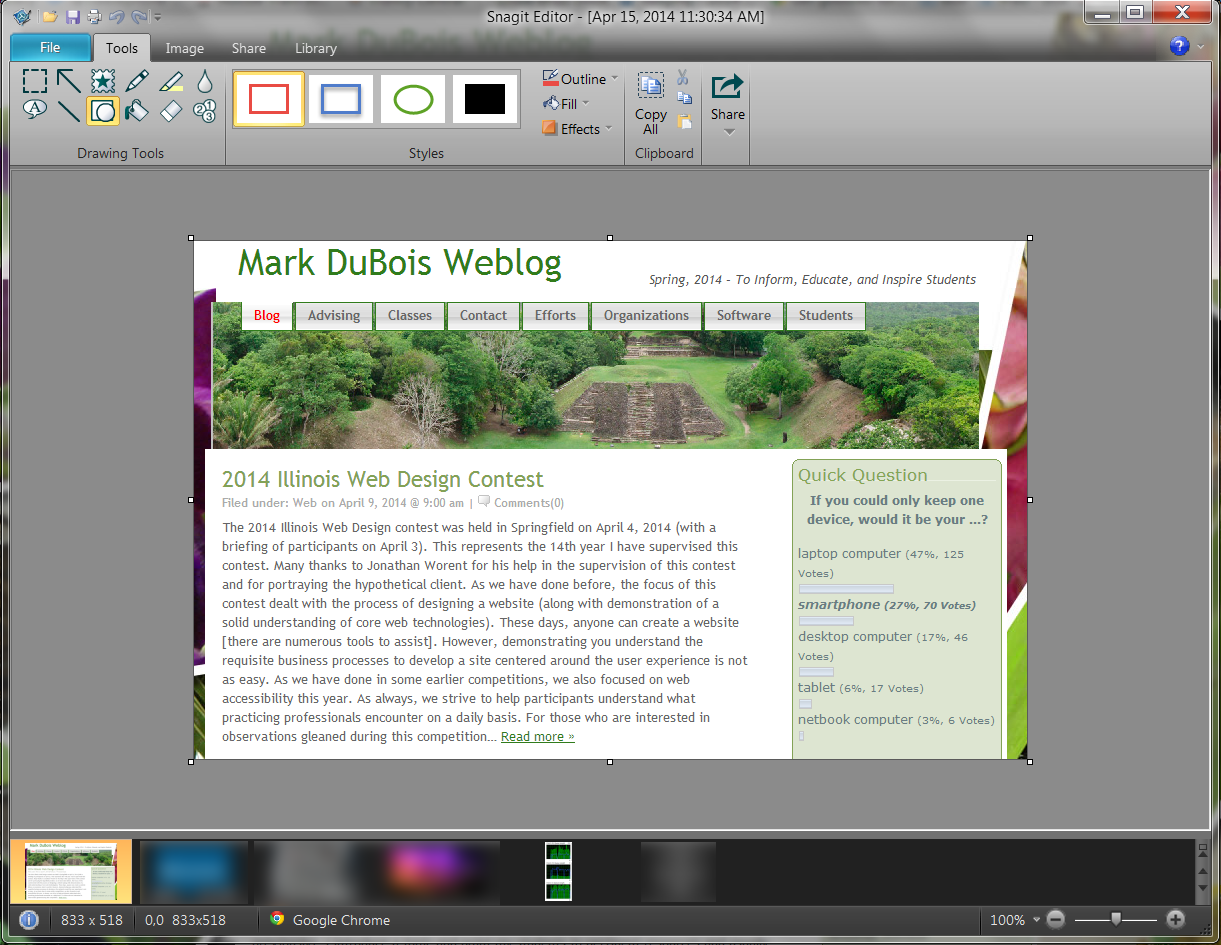Click the Contact tab in the captured webpage
Image resolution: width=1221 pixels, height=945 pixels.
tap(483, 316)
